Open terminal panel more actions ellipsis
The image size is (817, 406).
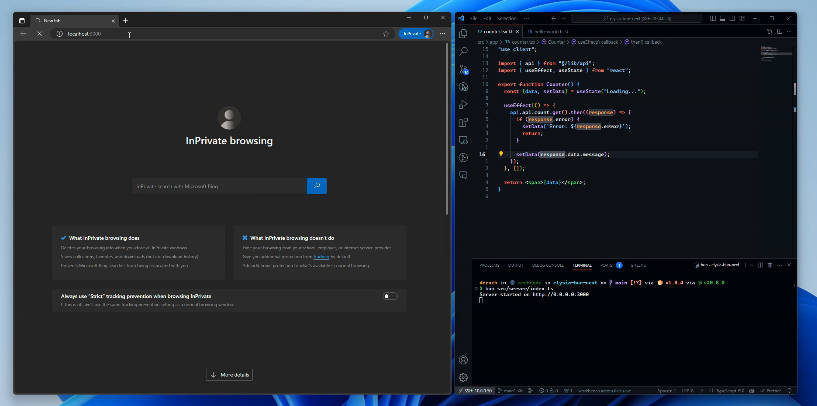click(x=779, y=265)
